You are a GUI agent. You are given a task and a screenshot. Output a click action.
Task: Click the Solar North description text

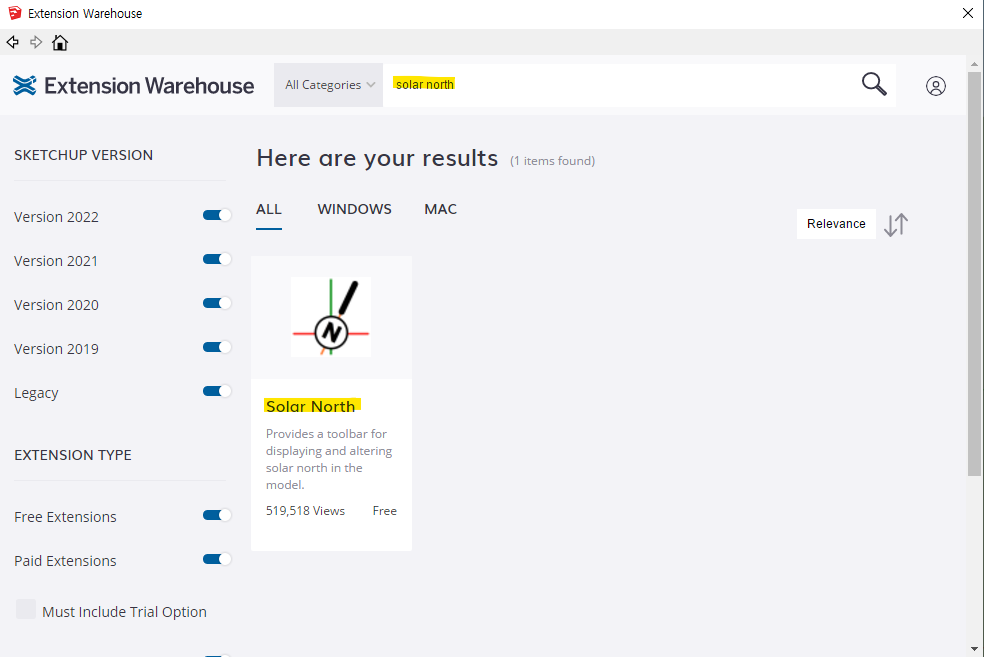tap(329, 459)
